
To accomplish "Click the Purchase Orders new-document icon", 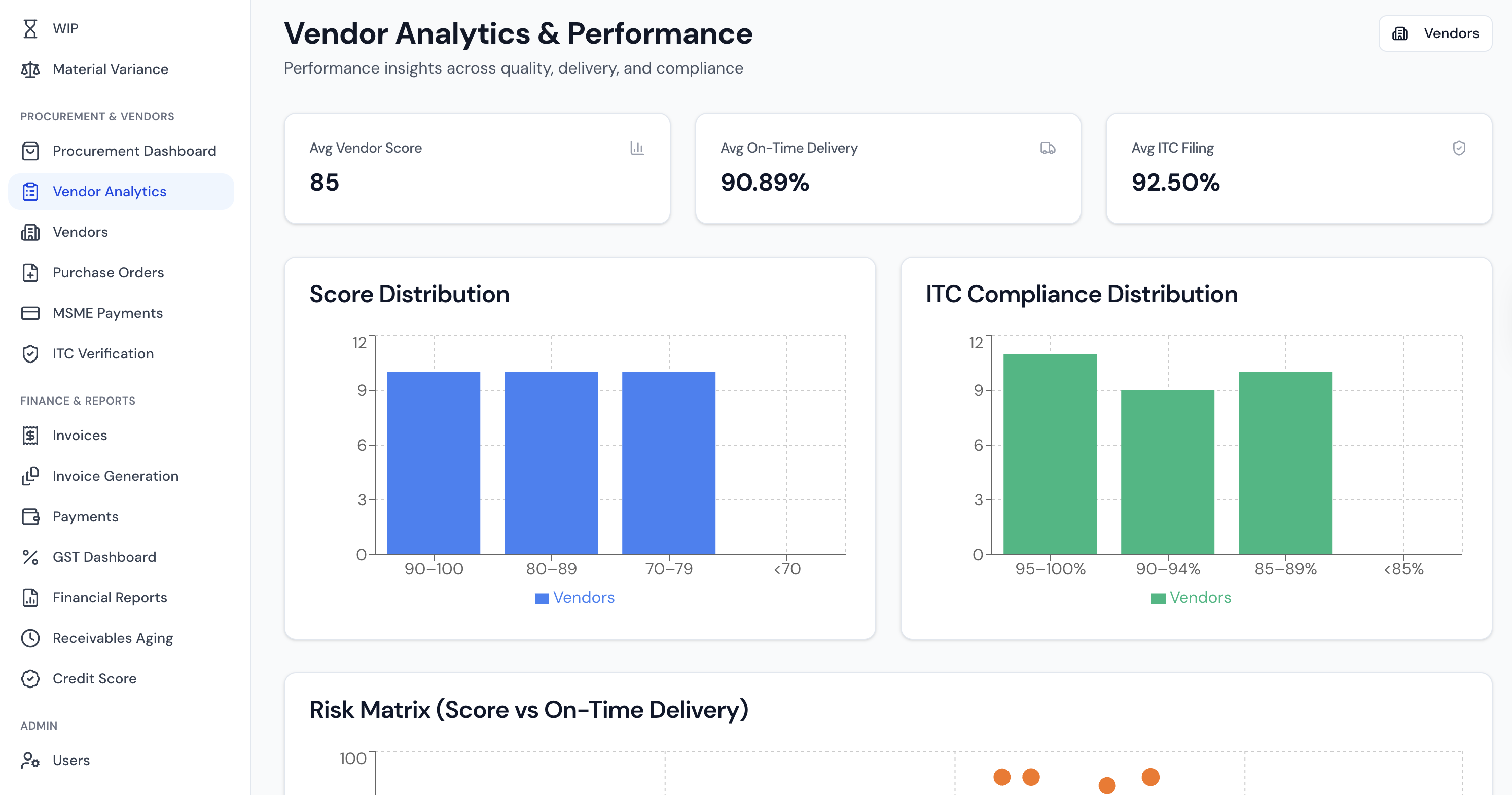I will click(x=30, y=272).
